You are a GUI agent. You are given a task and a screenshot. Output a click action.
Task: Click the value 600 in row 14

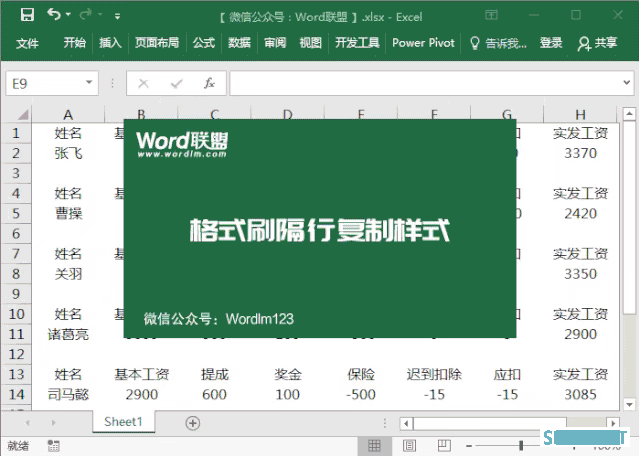tap(214, 394)
